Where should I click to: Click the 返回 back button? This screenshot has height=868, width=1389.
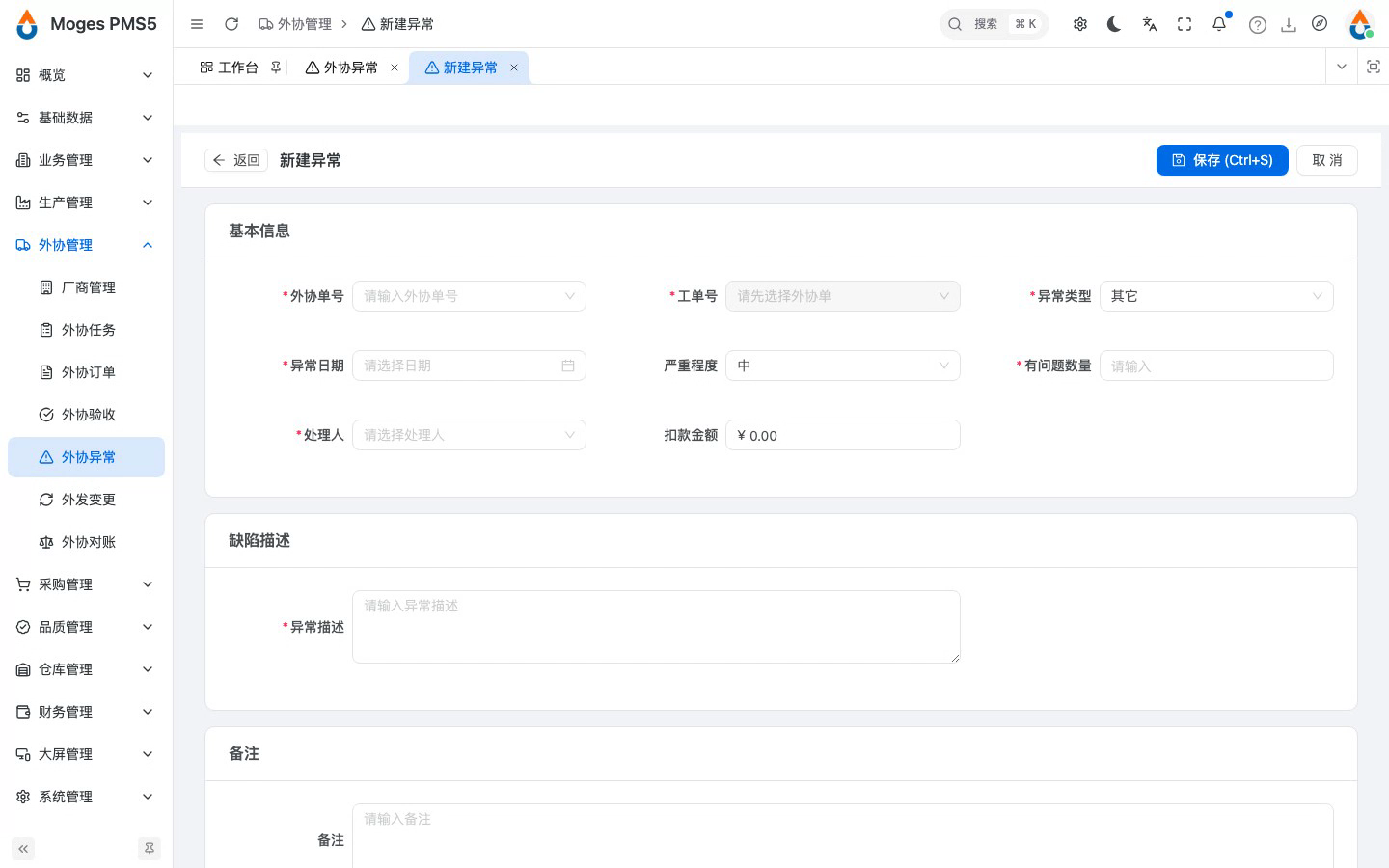(x=236, y=160)
